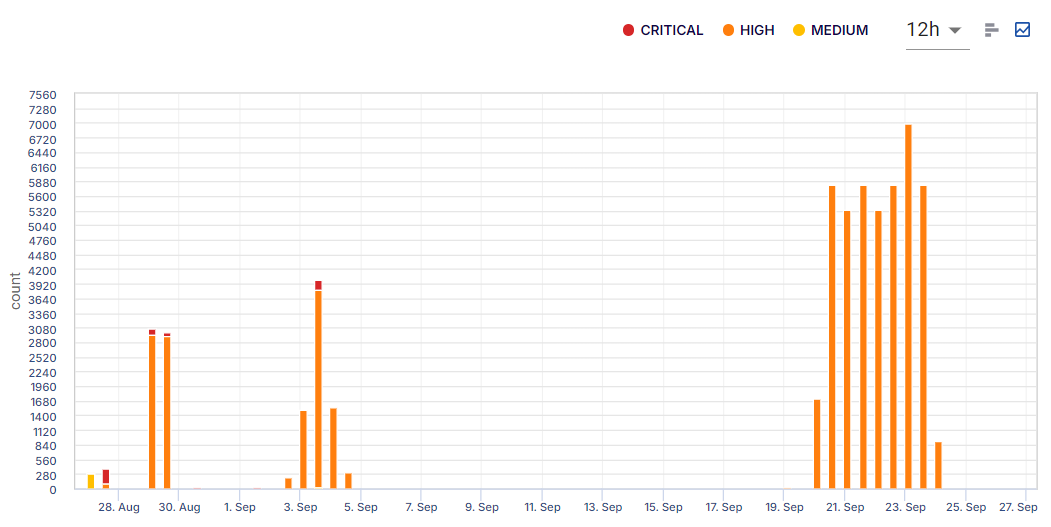Select the '28. Aug' date label
The width and height of the screenshot is (1051, 527).
coord(119,507)
